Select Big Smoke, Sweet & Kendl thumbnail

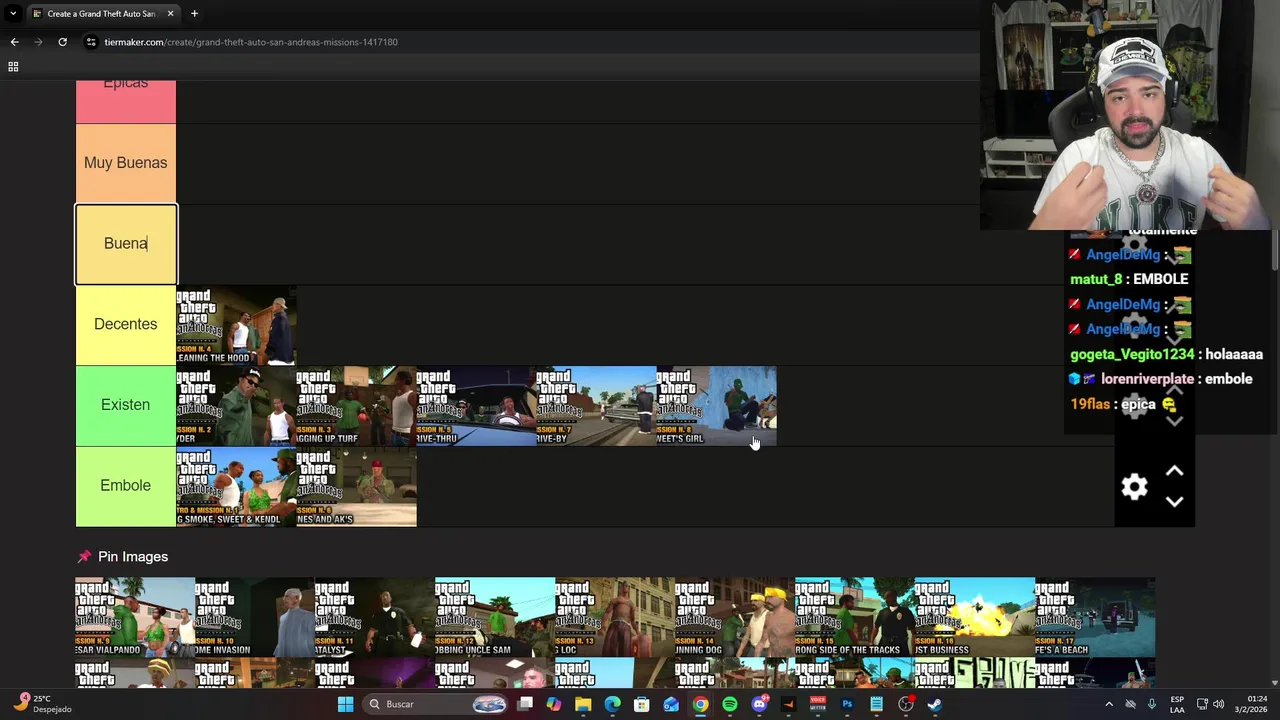pyautogui.click(x=236, y=487)
